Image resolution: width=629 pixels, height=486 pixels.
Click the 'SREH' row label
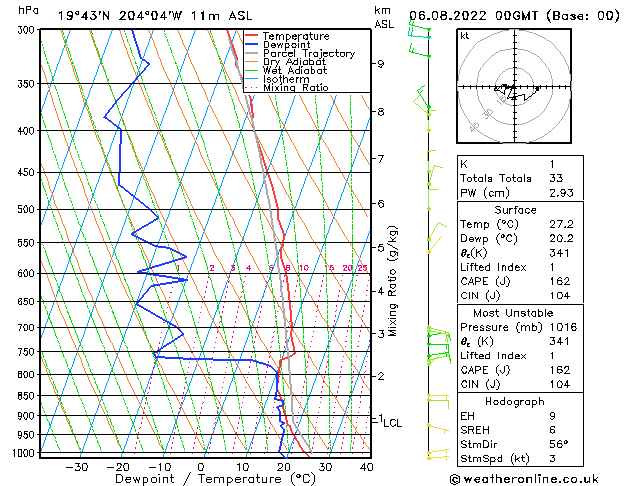475,430
